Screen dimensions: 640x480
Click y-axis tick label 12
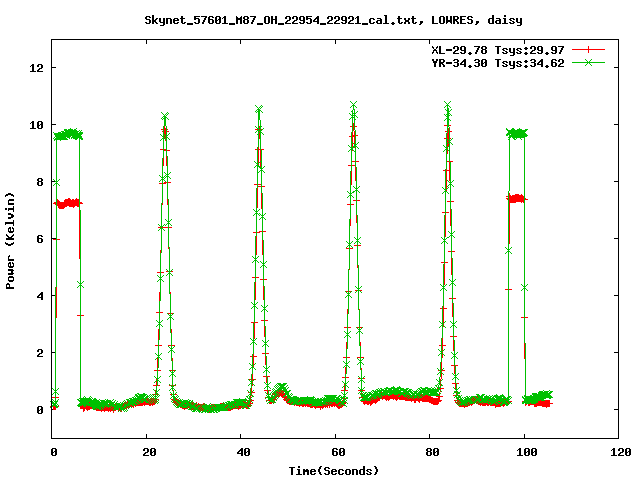point(36,68)
